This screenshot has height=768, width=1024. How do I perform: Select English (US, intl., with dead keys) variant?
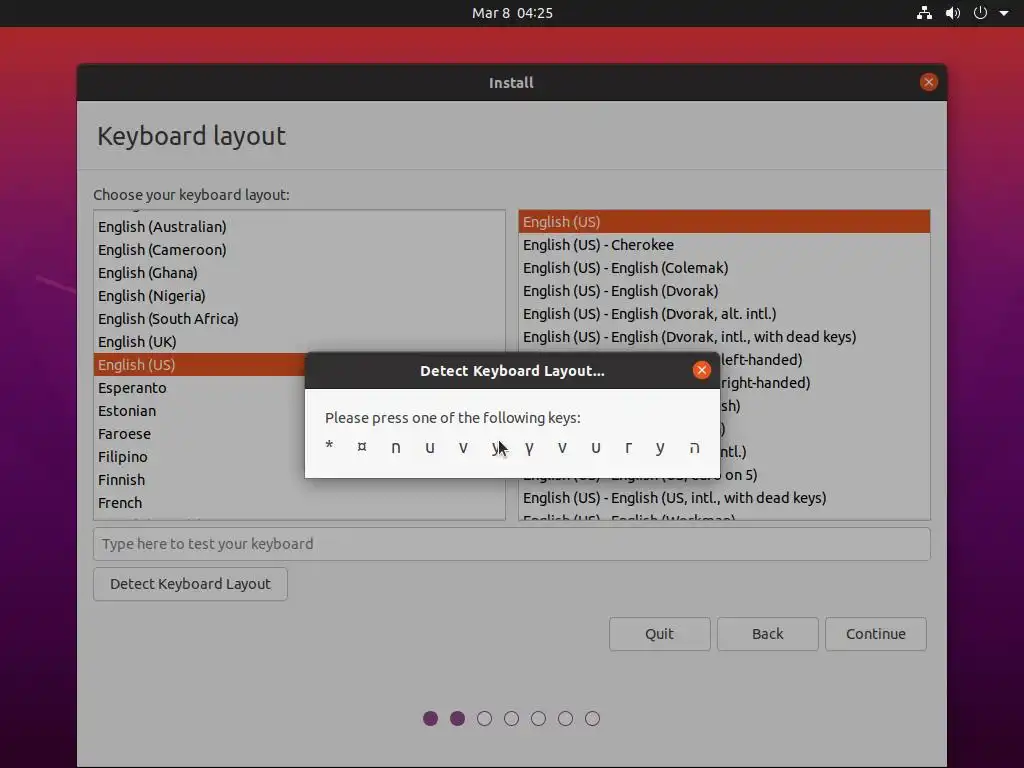[x=724, y=498]
